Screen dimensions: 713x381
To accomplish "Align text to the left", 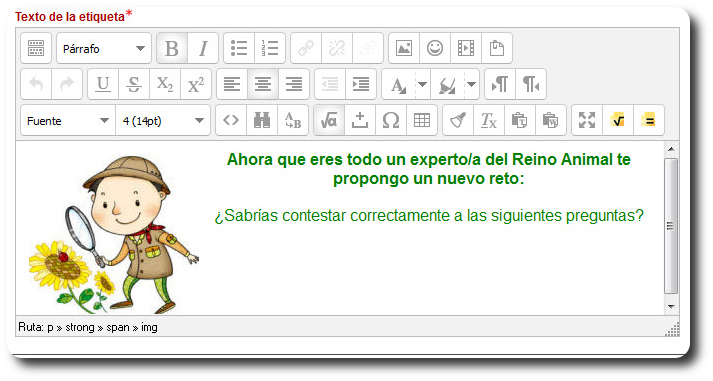I will click(x=232, y=84).
